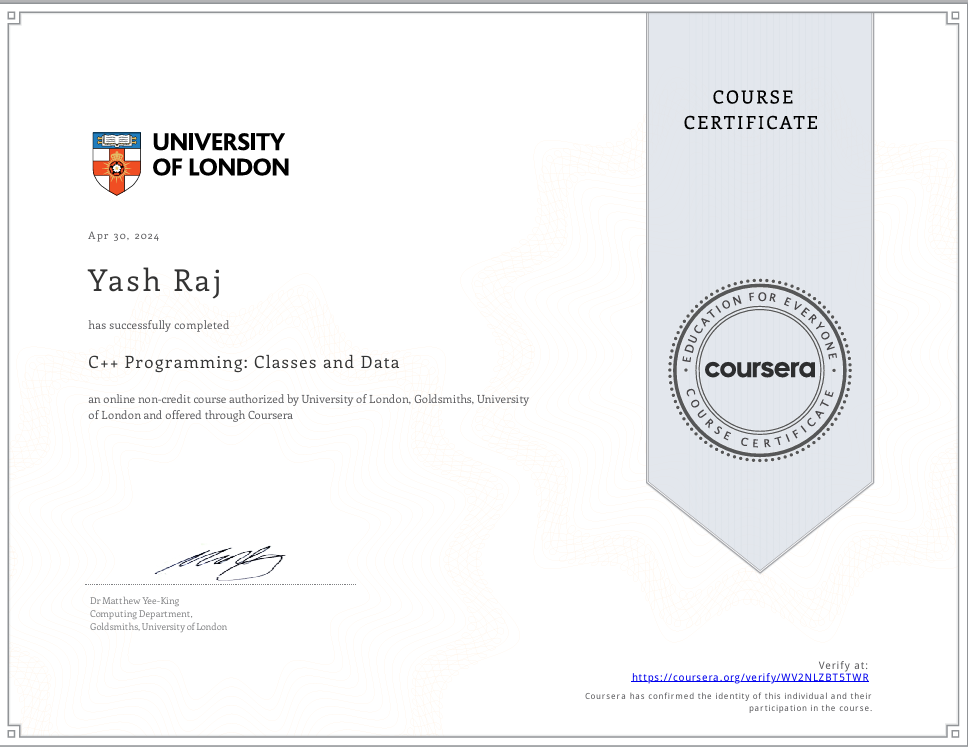Click the handwritten signature above the dotted line
The image size is (968, 747).
click(x=220, y=563)
